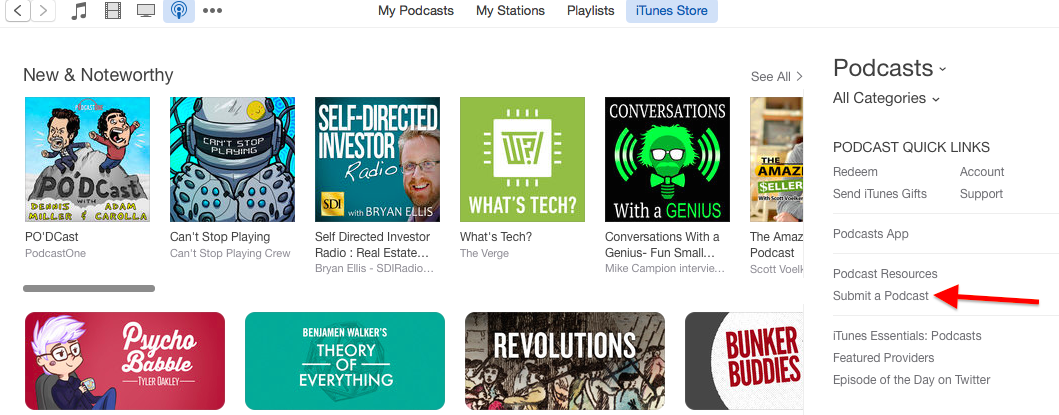Switch to the My Podcasts tab
1059x415 pixels.
click(415, 11)
